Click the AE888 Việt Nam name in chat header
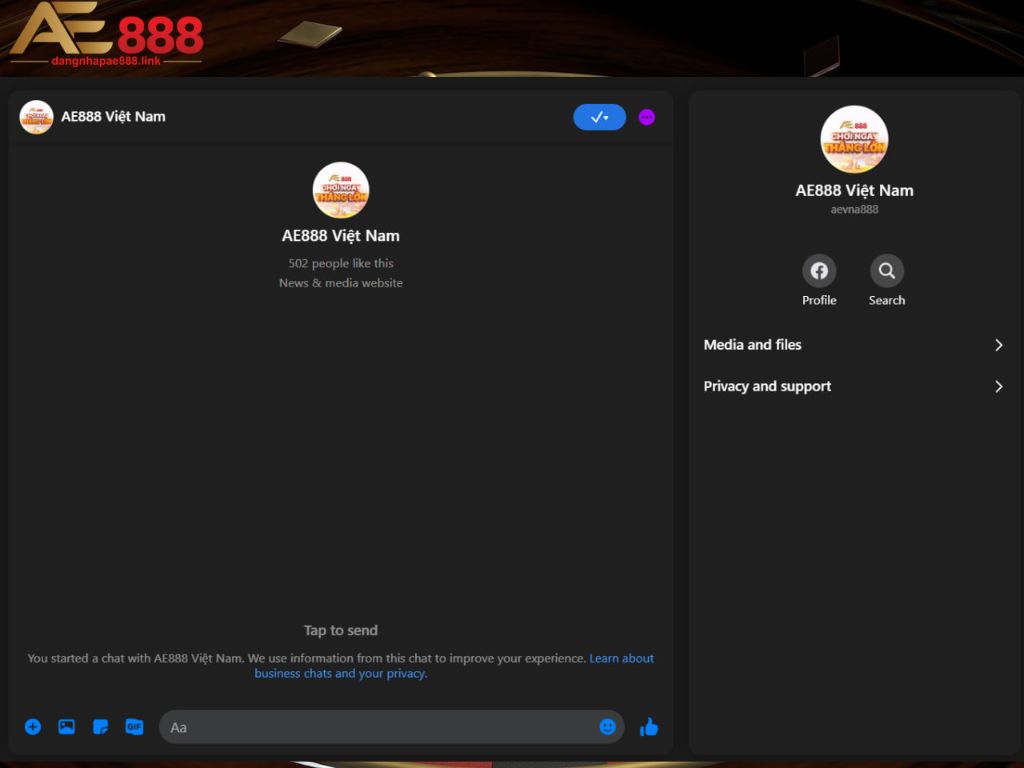 (113, 116)
